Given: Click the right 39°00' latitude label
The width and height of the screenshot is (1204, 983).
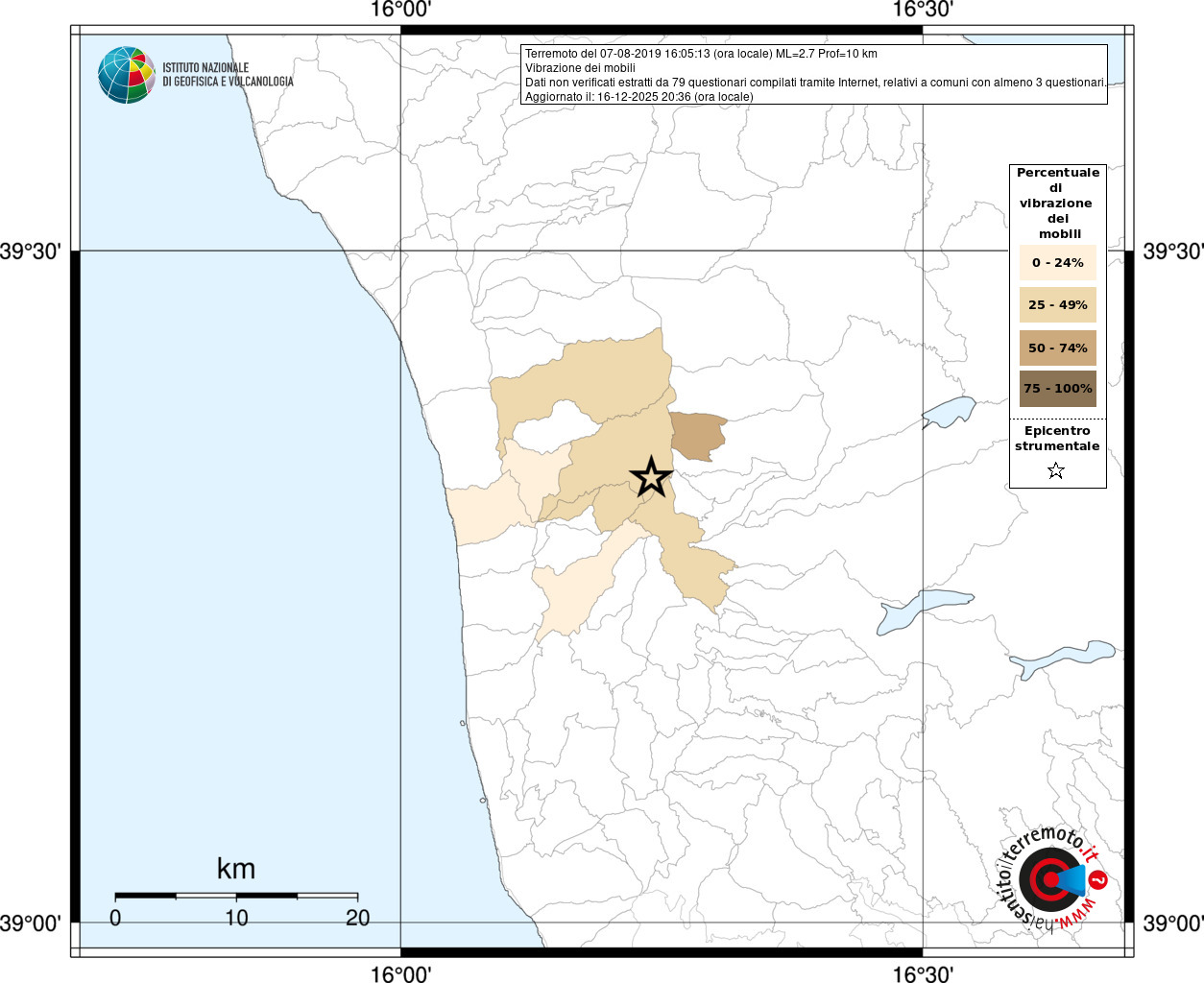Looking at the screenshot, I should click(x=1172, y=923).
